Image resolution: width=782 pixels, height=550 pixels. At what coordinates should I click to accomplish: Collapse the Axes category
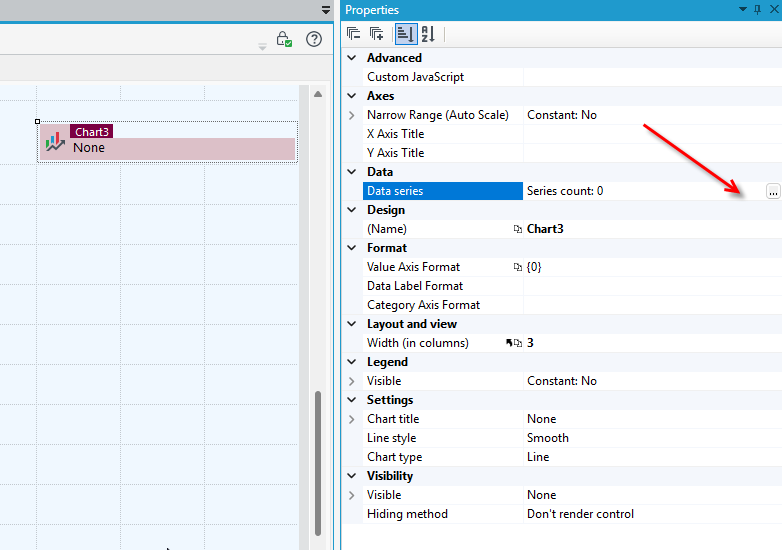(x=352, y=96)
